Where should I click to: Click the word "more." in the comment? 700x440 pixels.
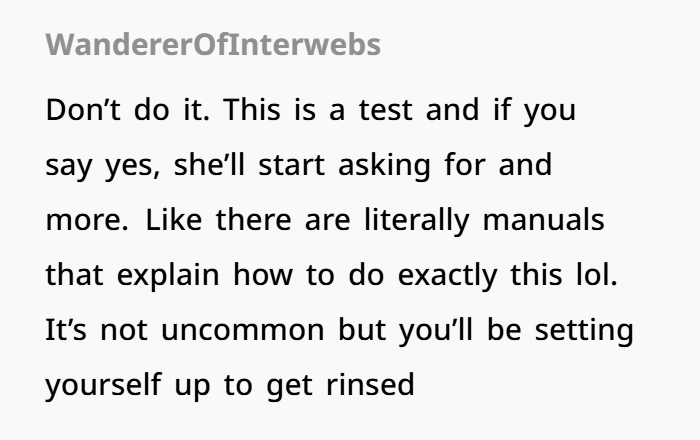pos(87,220)
